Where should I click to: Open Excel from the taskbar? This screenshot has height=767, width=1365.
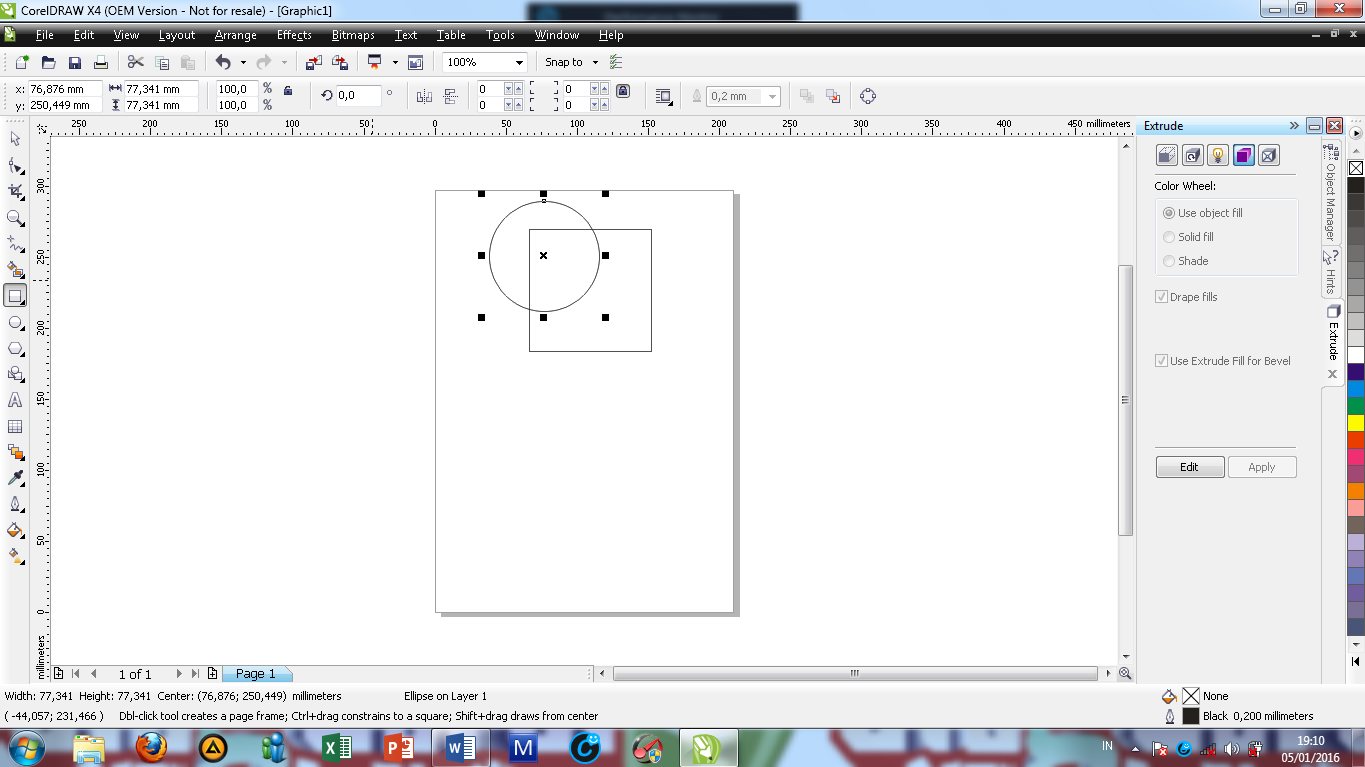[336, 748]
